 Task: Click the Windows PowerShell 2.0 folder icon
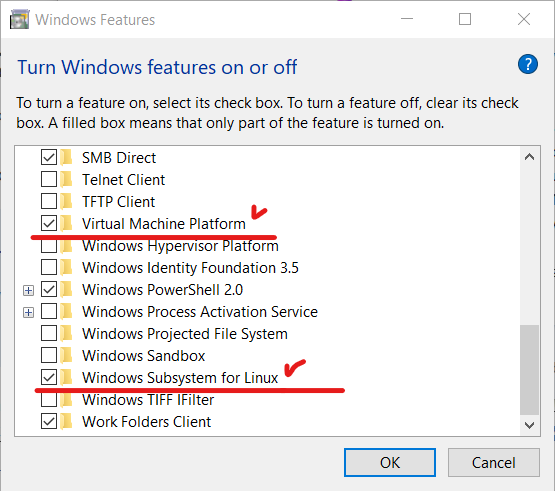point(66,289)
